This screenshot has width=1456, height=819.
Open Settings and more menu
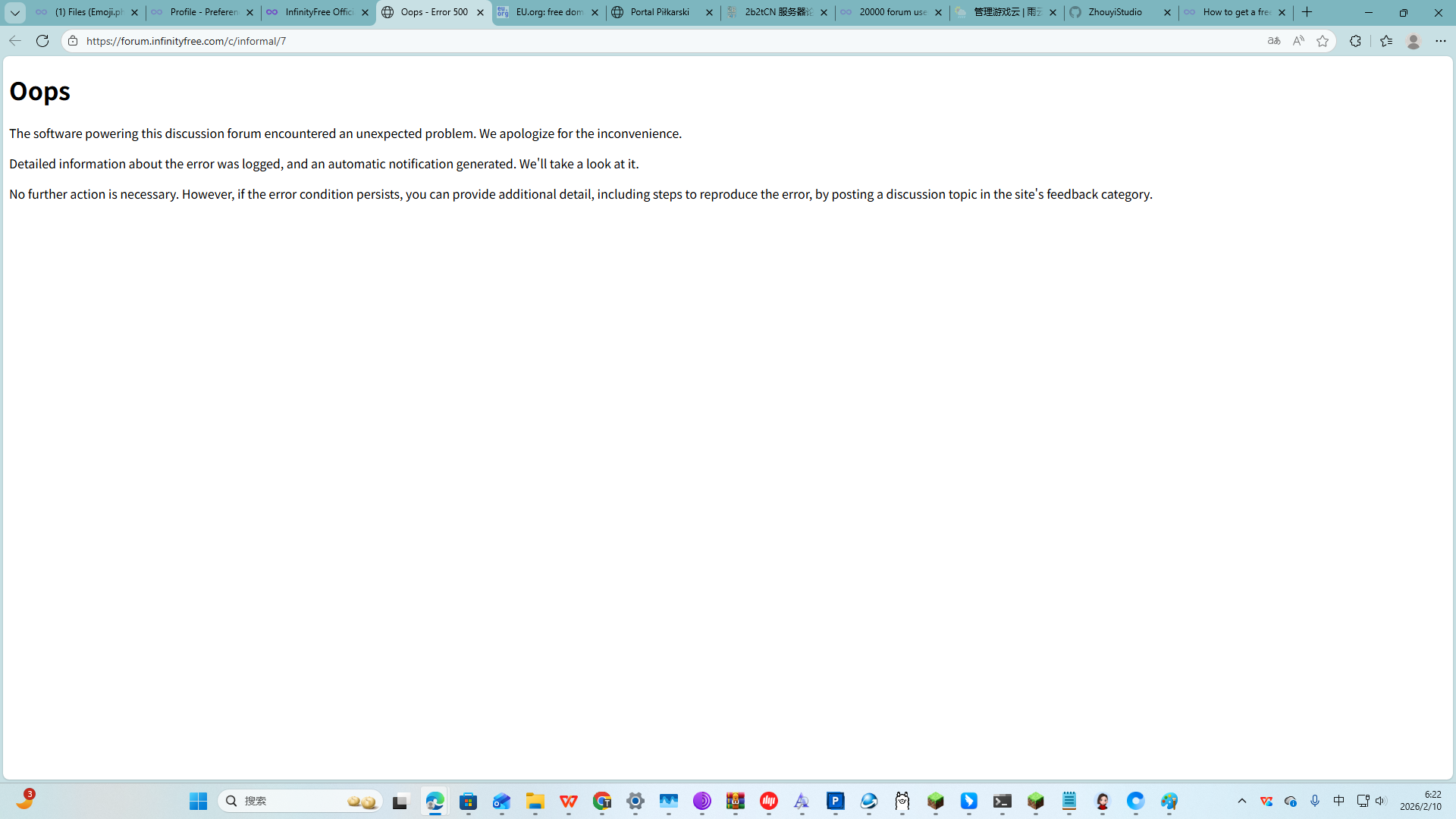[1440, 41]
